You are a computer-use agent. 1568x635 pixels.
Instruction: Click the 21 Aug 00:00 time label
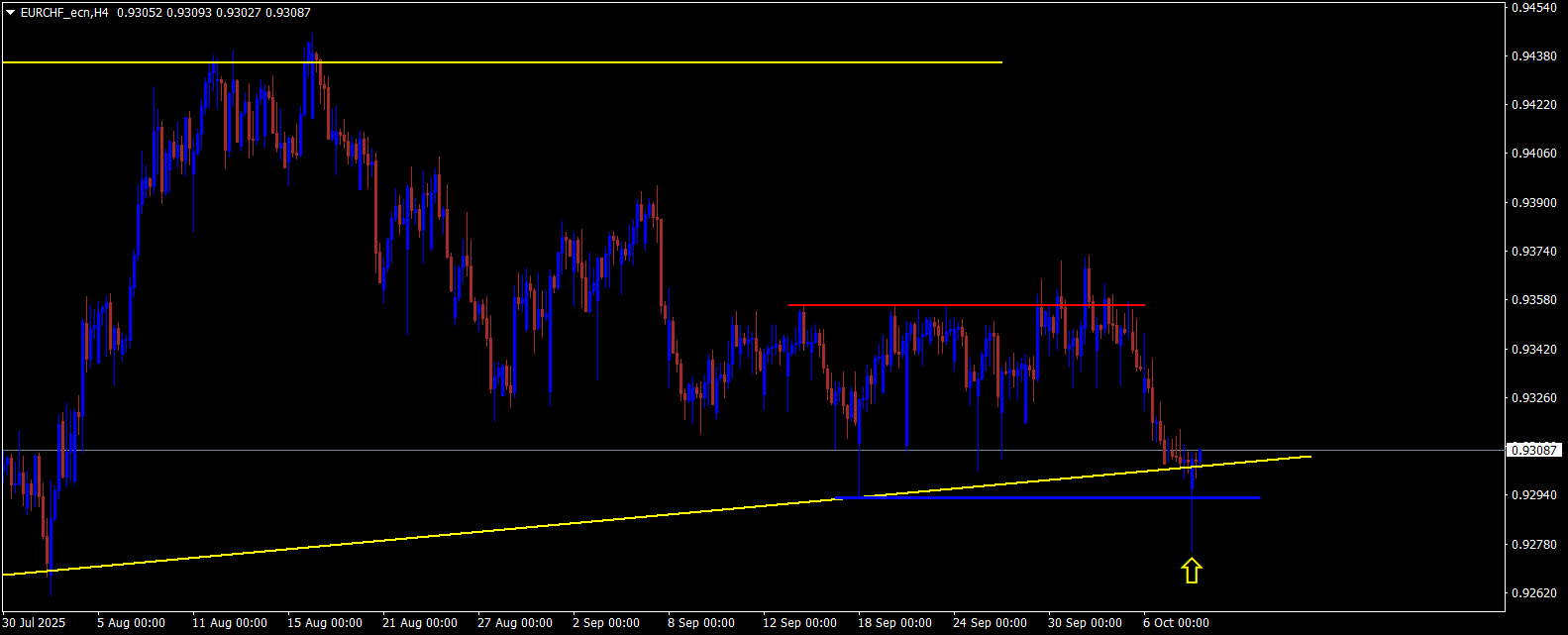420,623
